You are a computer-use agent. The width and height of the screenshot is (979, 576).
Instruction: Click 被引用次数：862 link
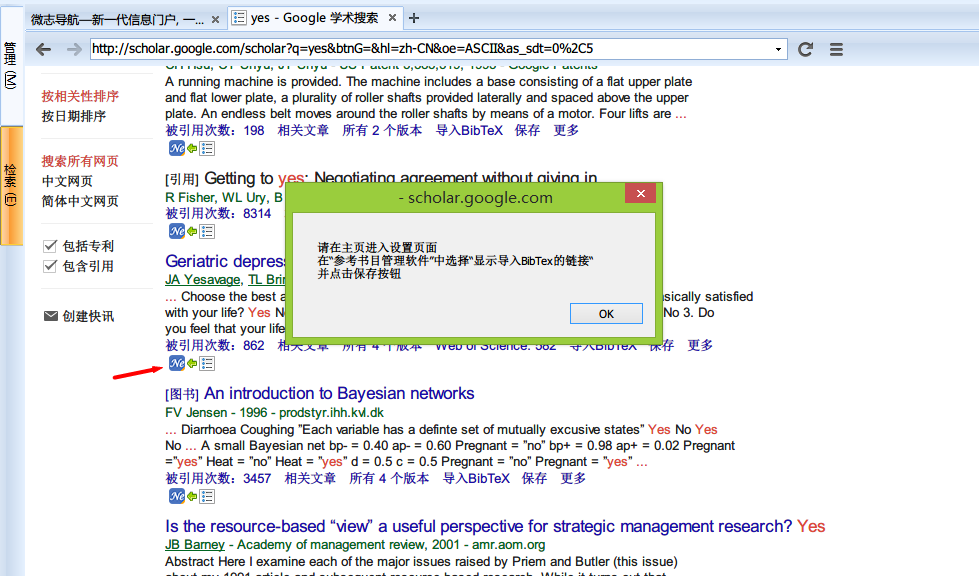click(215, 346)
